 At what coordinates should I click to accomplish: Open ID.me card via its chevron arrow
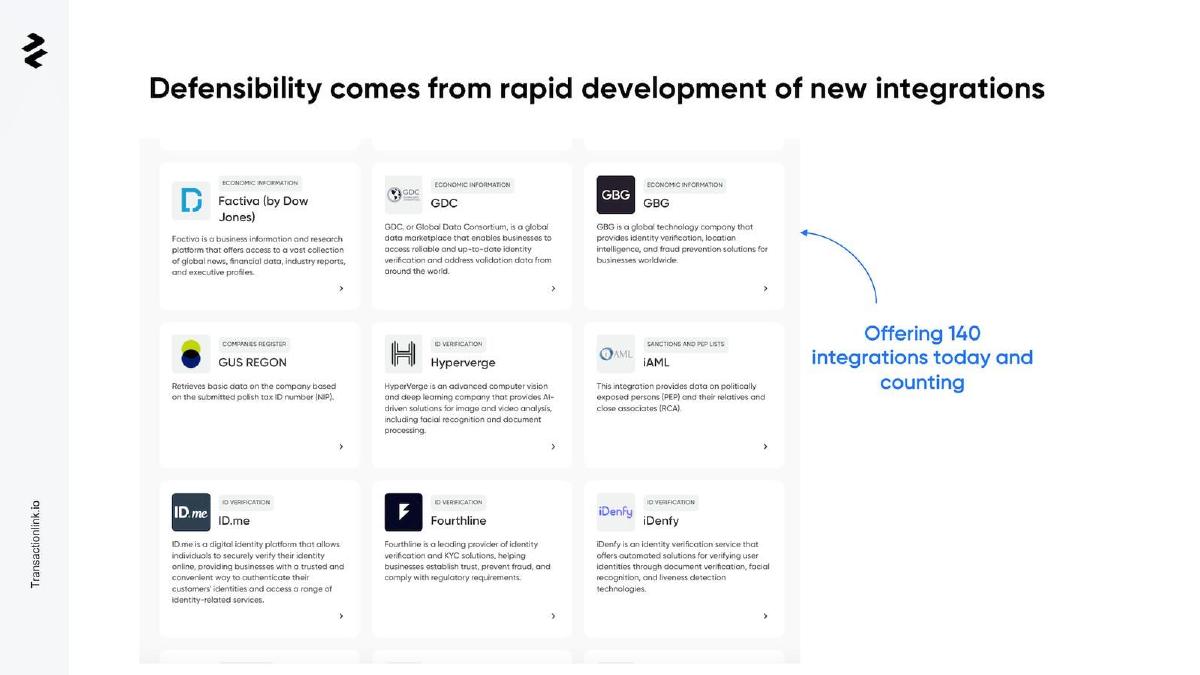(341, 616)
